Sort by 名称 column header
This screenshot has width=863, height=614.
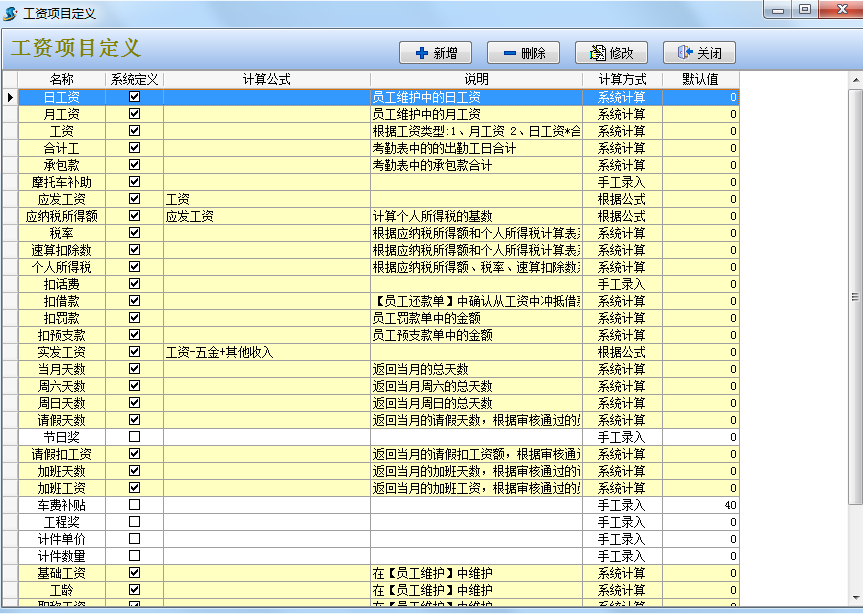pos(61,79)
